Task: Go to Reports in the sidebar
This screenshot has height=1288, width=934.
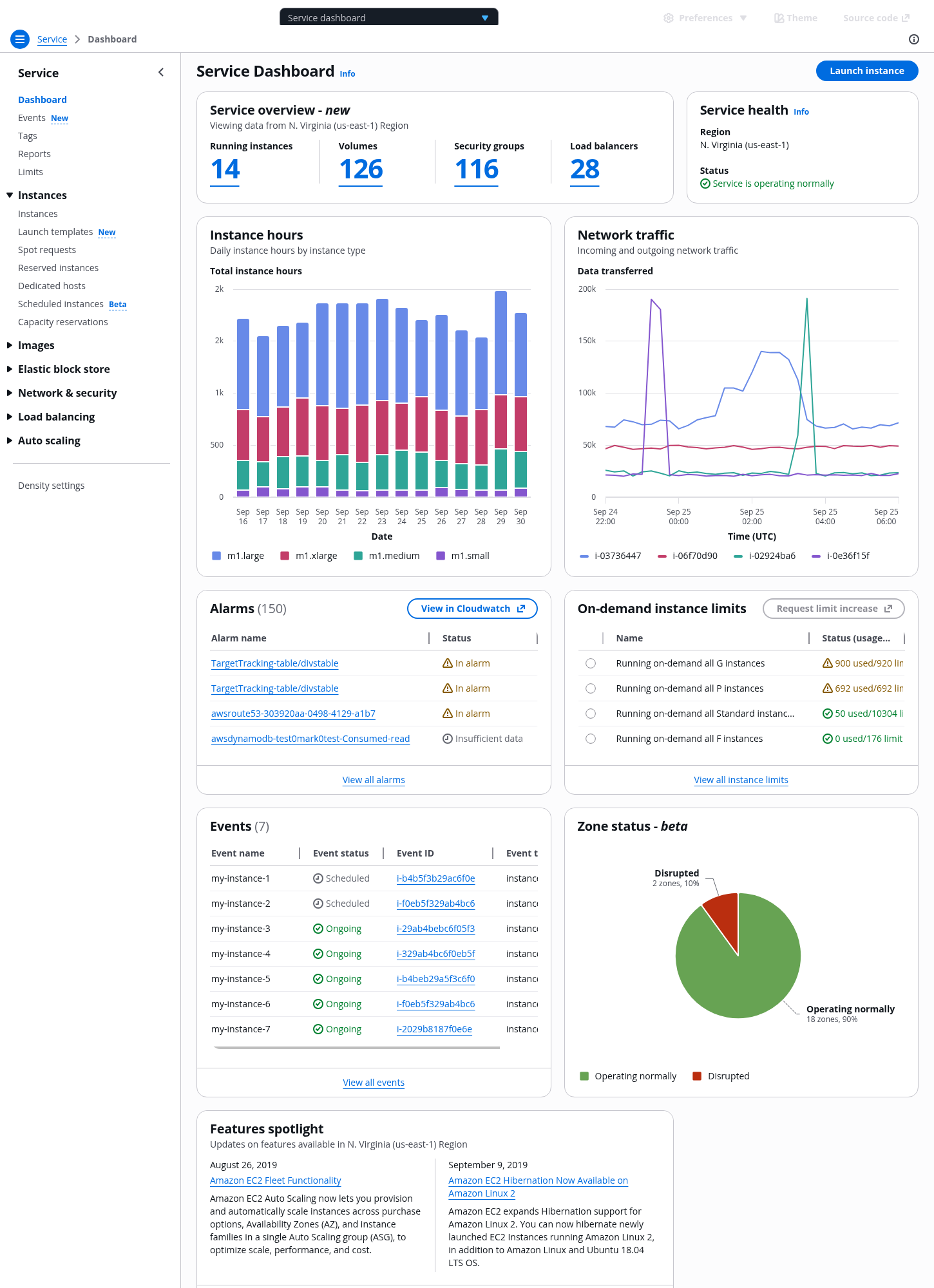Action: [34, 154]
